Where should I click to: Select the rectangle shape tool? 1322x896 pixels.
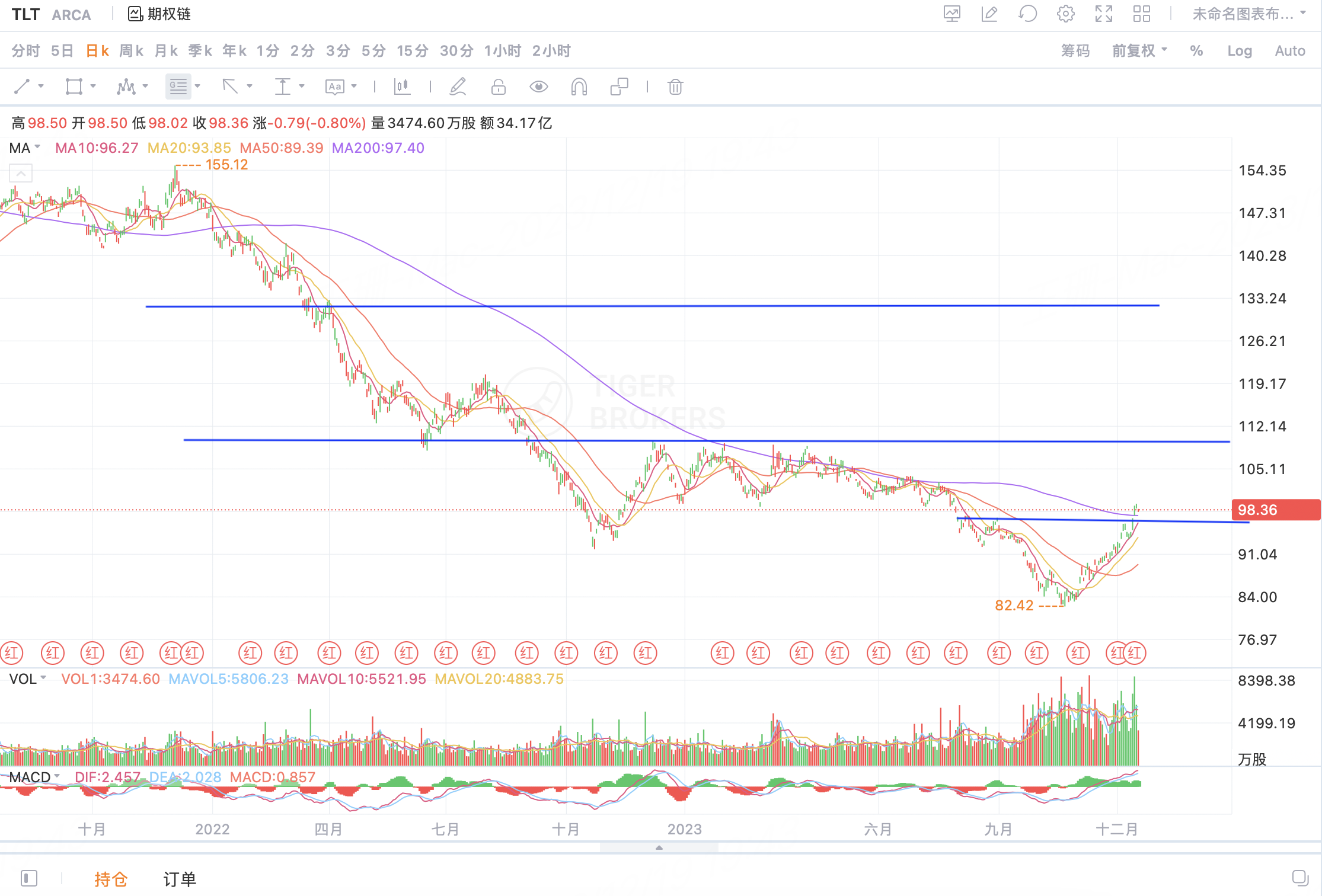click(74, 87)
